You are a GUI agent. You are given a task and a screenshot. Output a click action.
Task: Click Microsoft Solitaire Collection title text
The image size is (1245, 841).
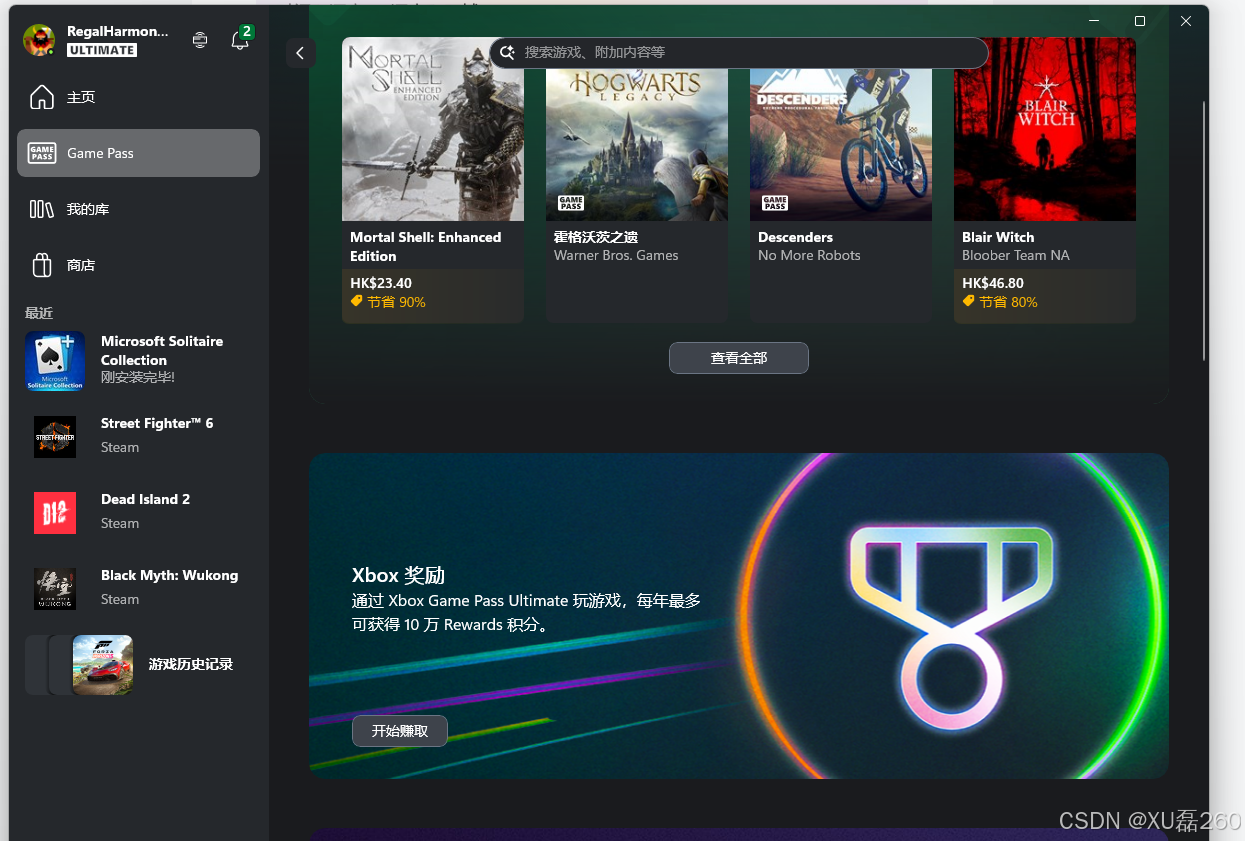(x=162, y=350)
